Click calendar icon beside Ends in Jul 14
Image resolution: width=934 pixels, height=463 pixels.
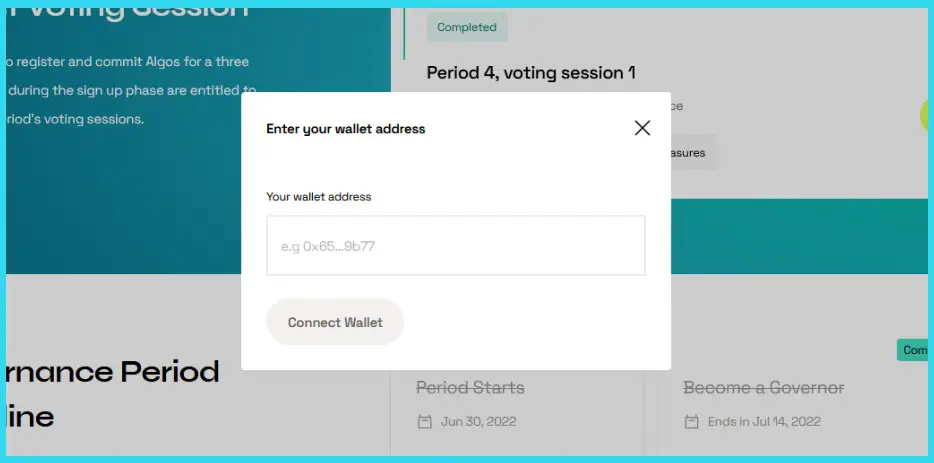pyautogui.click(x=691, y=422)
